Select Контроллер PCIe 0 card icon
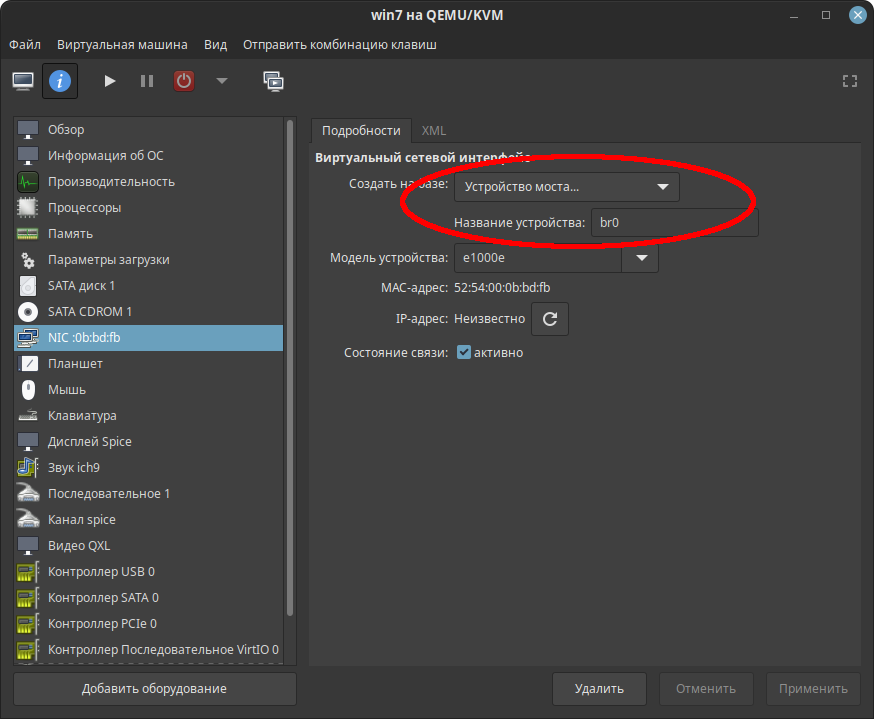874x719 pixels. click(28, 624)
